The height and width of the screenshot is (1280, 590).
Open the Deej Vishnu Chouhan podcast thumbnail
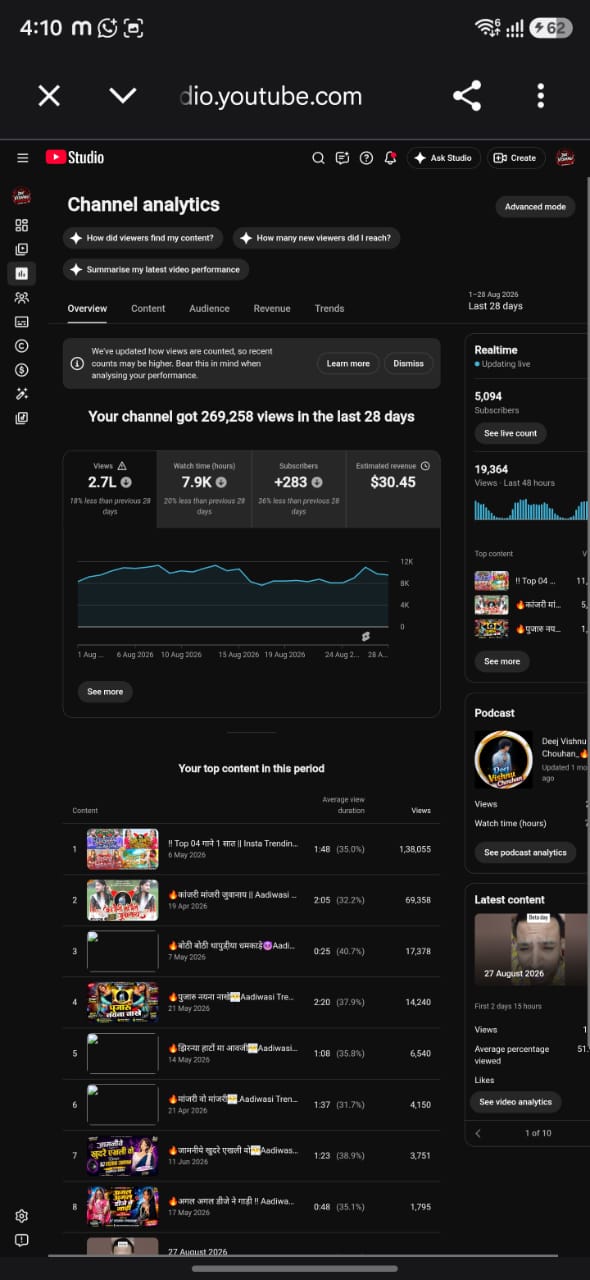503,759
